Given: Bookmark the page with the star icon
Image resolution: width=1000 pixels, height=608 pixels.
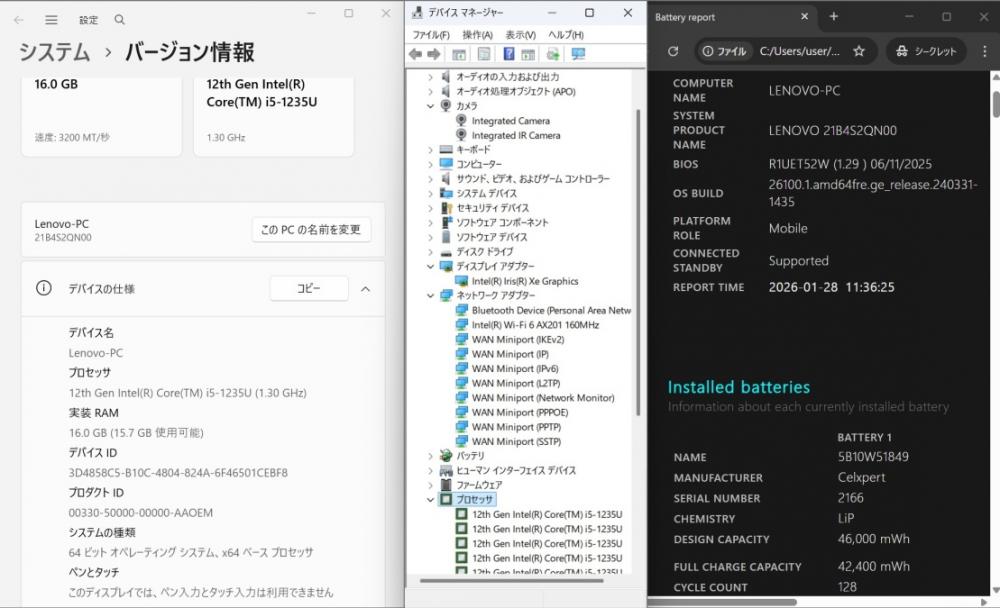Looking at the screenshot, I should [858, 51].
